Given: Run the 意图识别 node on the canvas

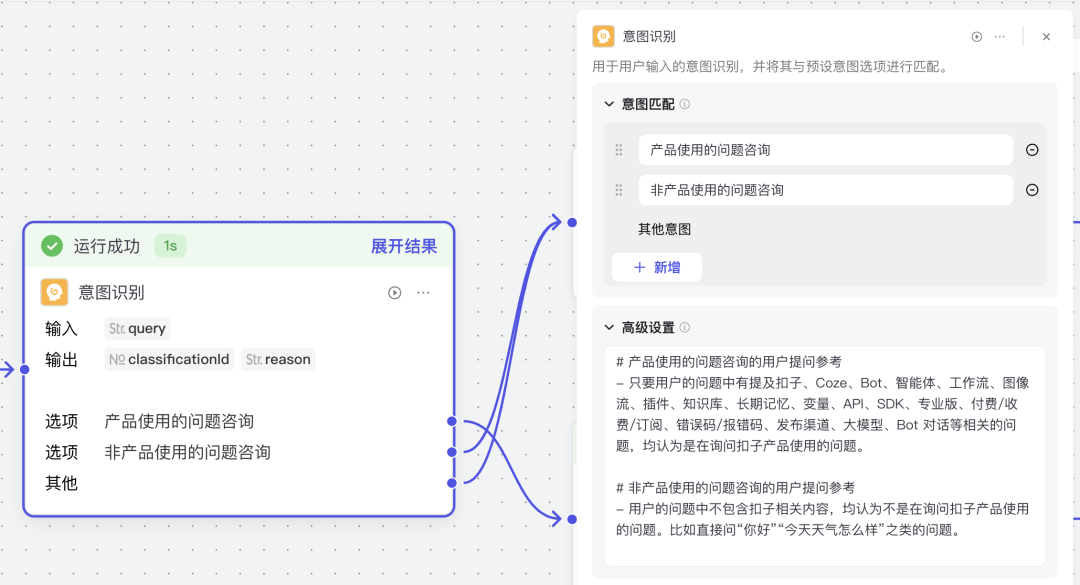Looking at the screenshot, I should (x=394, y=293).
